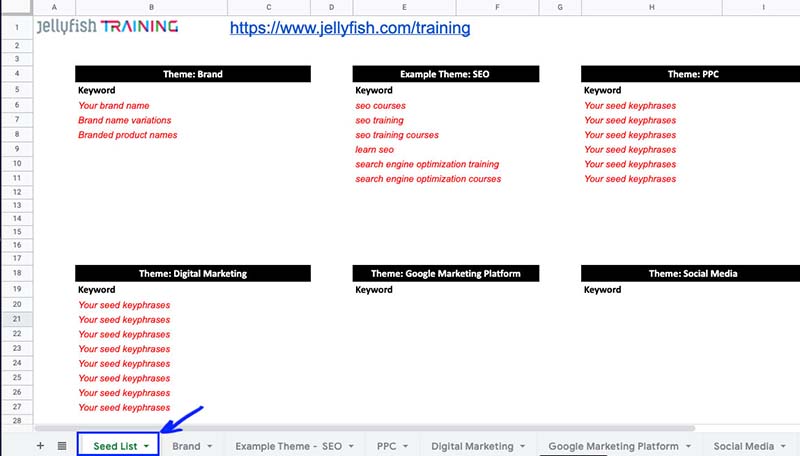Click the horizontal scrollbar above sheet tabs

pos(400,429)
